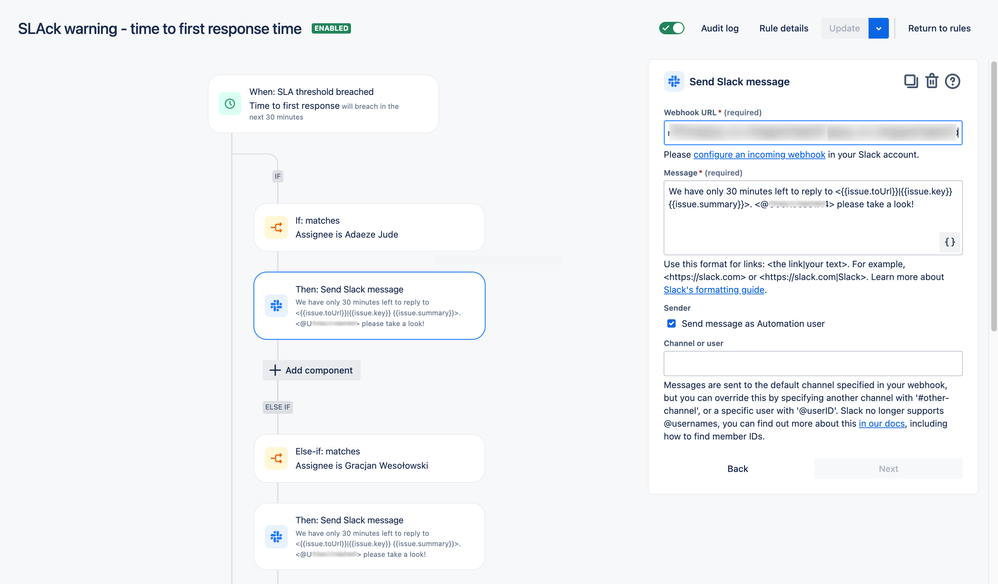Click the plus icon of Add component
The image size is (998, 584).
274,370
